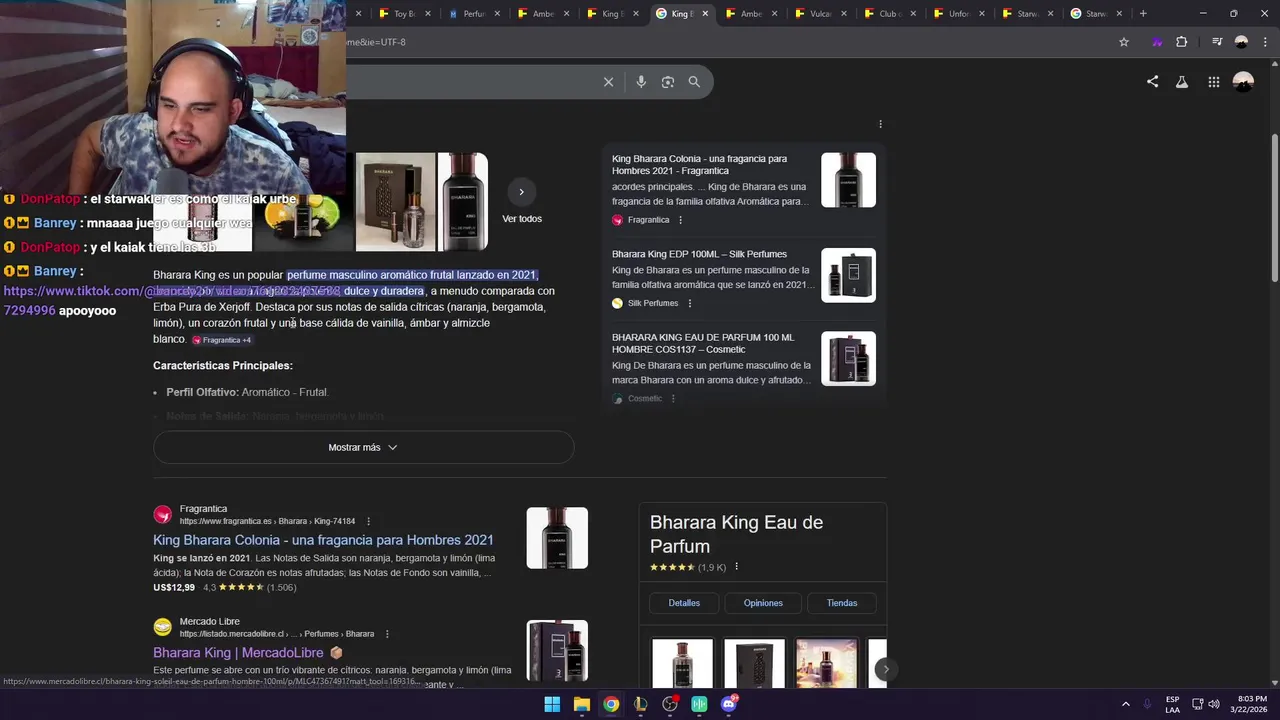Open sidebar King Bharara Colonia Fragrantica card
This screenshot has width=1280, height=720.
click(743, 189)
